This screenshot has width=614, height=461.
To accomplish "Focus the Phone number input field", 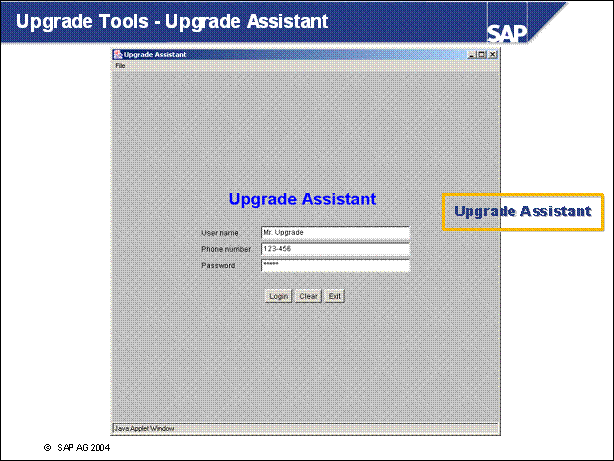I will (335, 249).
